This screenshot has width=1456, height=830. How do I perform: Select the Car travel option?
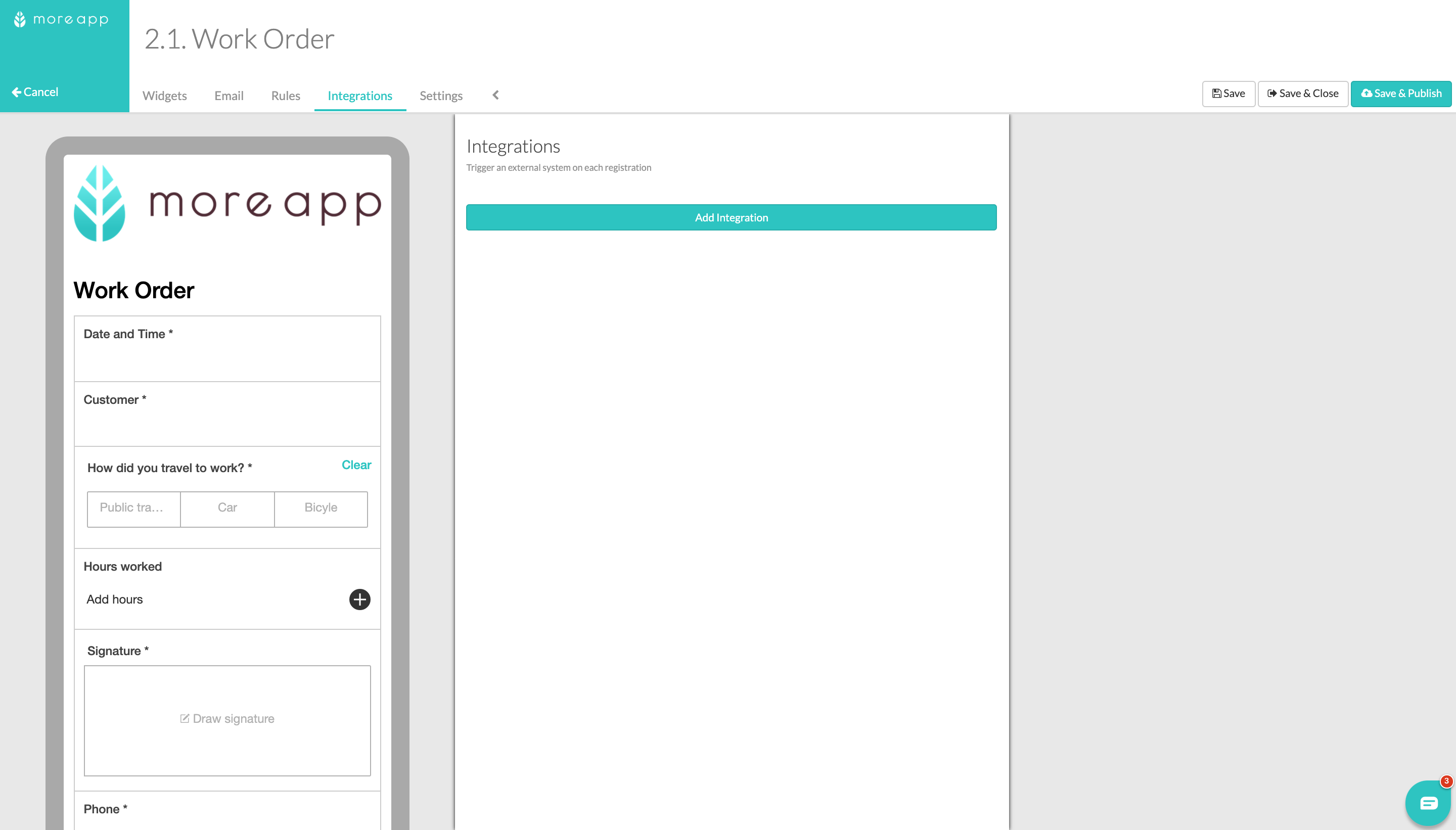pos(227,508)
